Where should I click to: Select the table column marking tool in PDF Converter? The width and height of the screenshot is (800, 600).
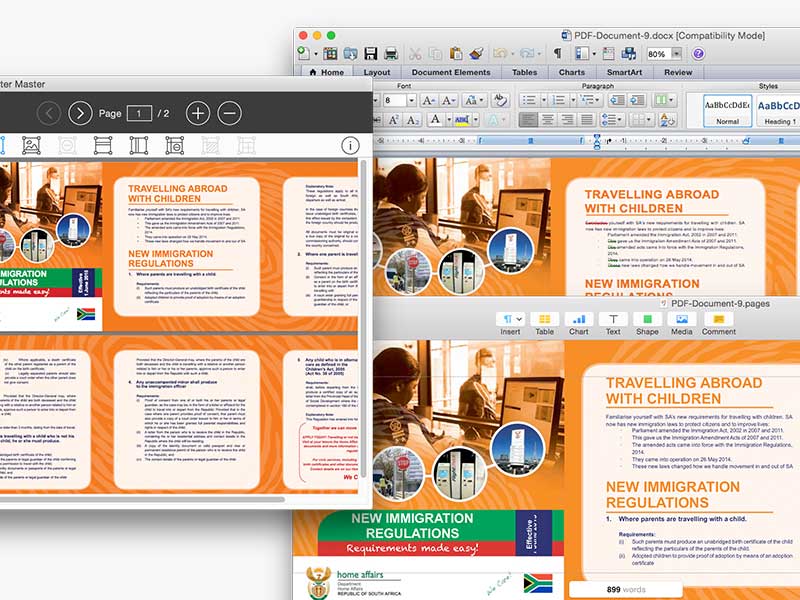(139, 145)
